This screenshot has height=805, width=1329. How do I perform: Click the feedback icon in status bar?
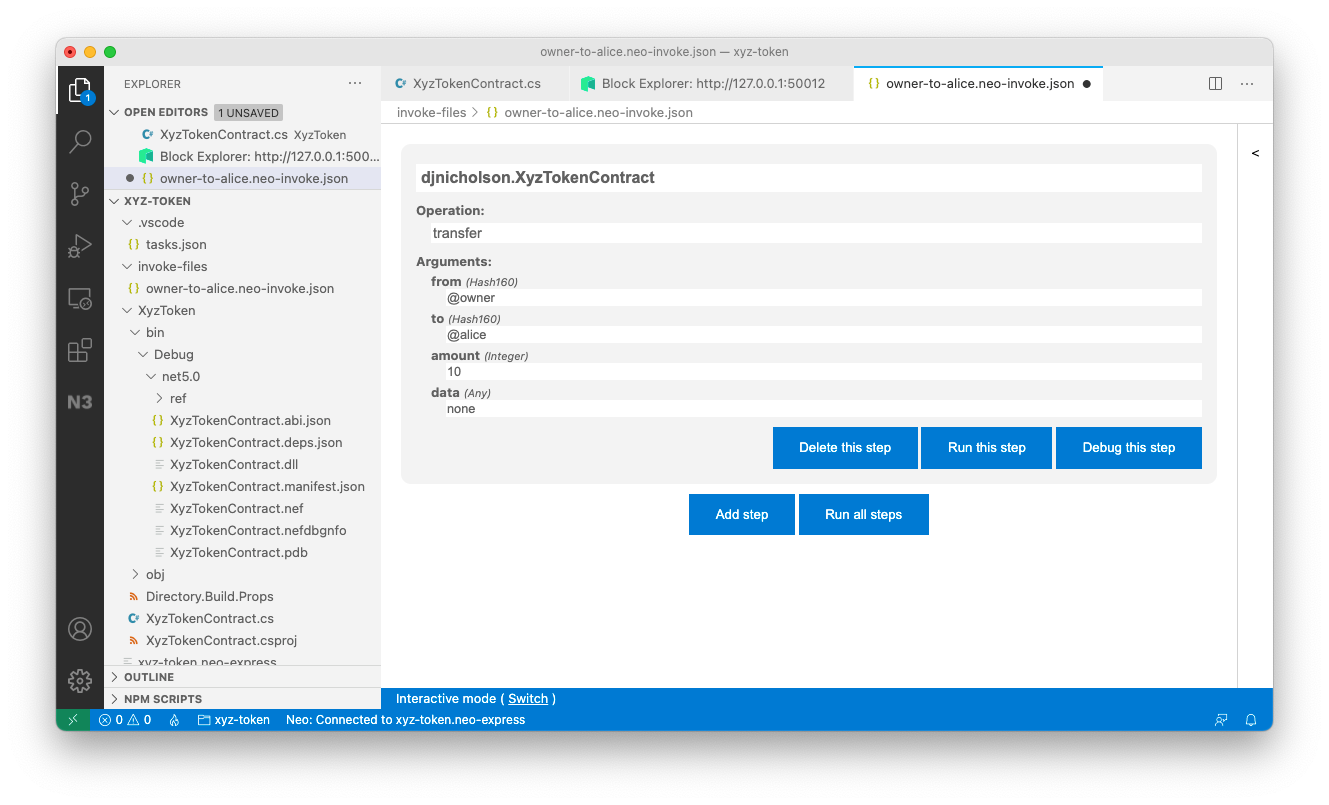[x=1220, y=719]
